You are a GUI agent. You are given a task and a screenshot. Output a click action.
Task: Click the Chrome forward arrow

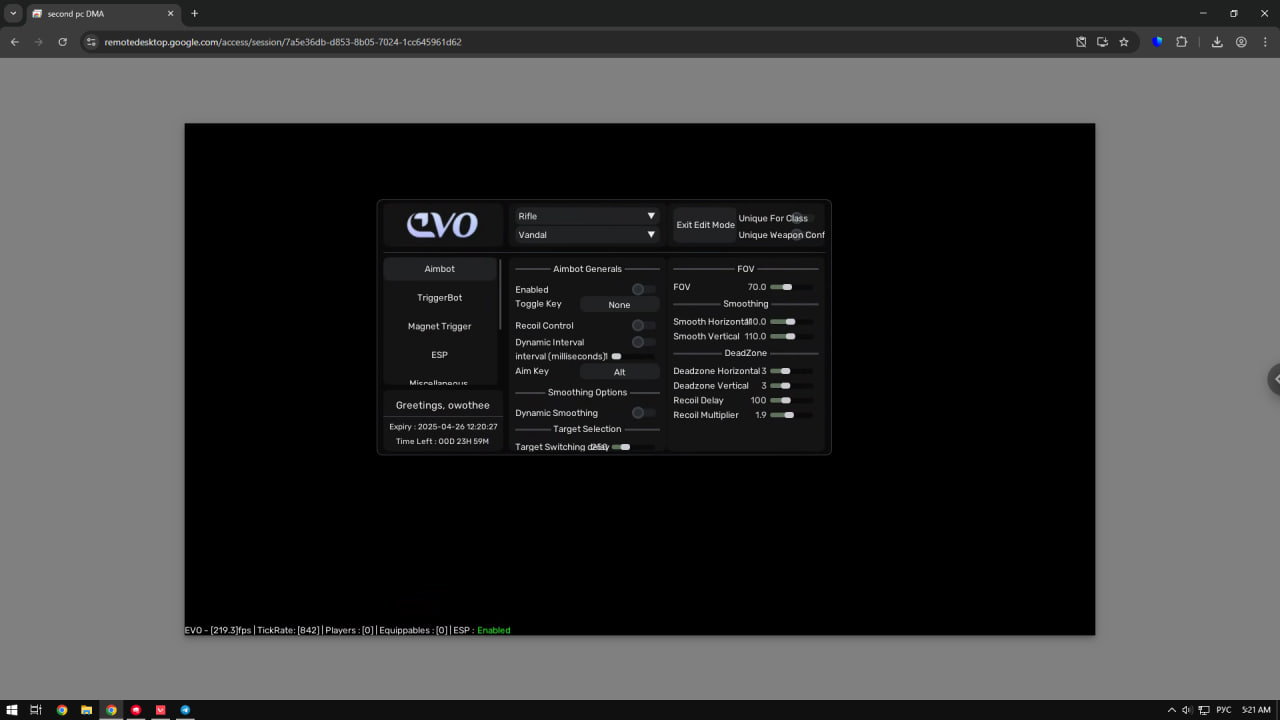coord(38,42)
